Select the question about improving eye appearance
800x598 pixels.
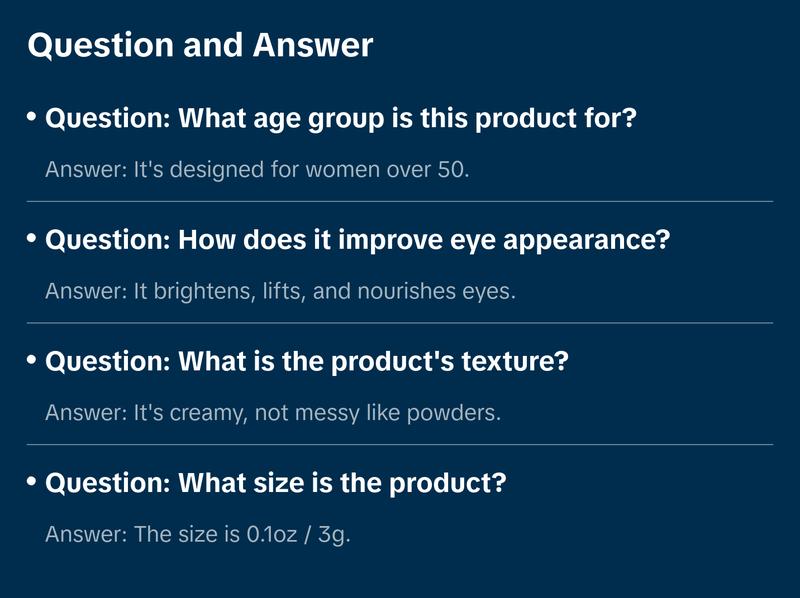click(358, 240)
